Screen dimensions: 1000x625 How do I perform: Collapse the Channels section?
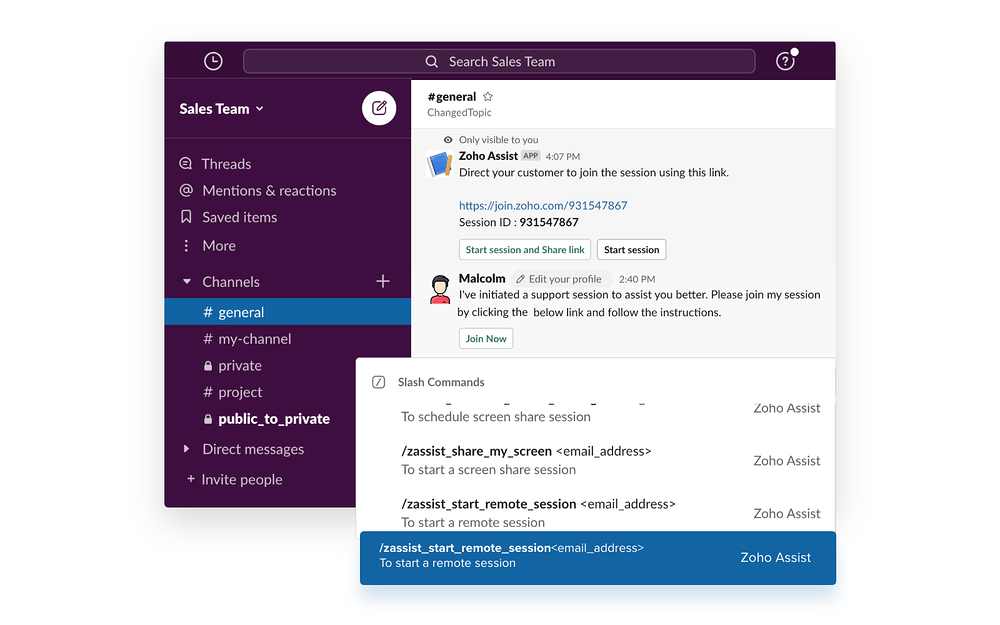[x=187, y=281]
